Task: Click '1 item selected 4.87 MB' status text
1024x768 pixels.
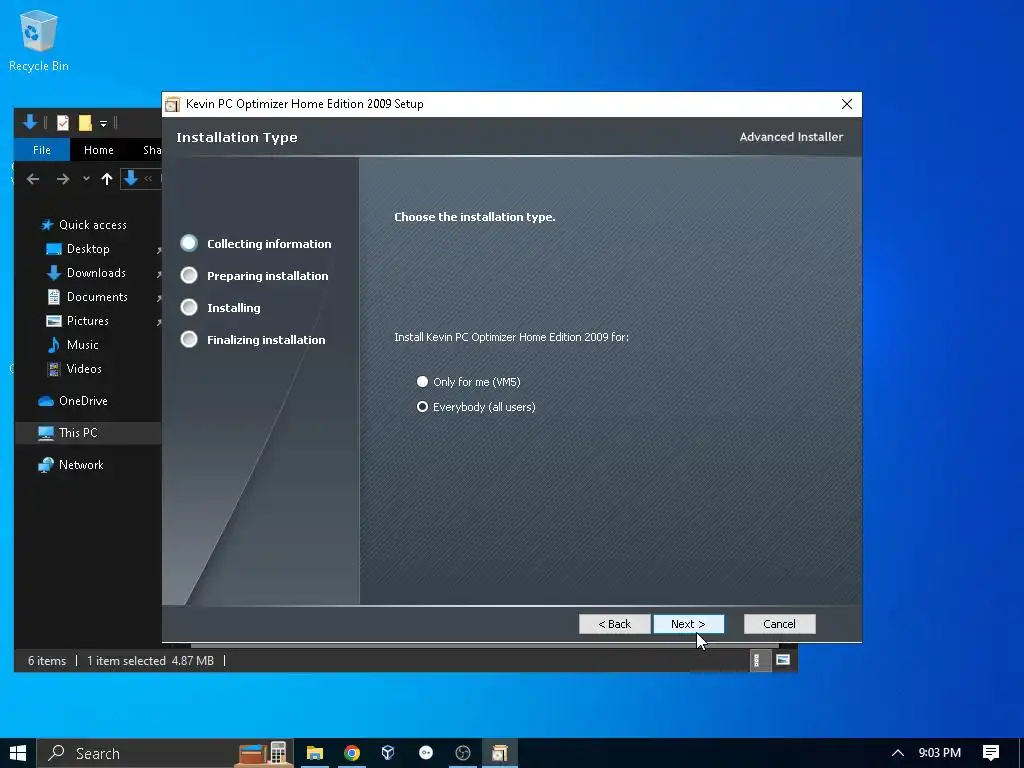Action: tap(150, 661)
